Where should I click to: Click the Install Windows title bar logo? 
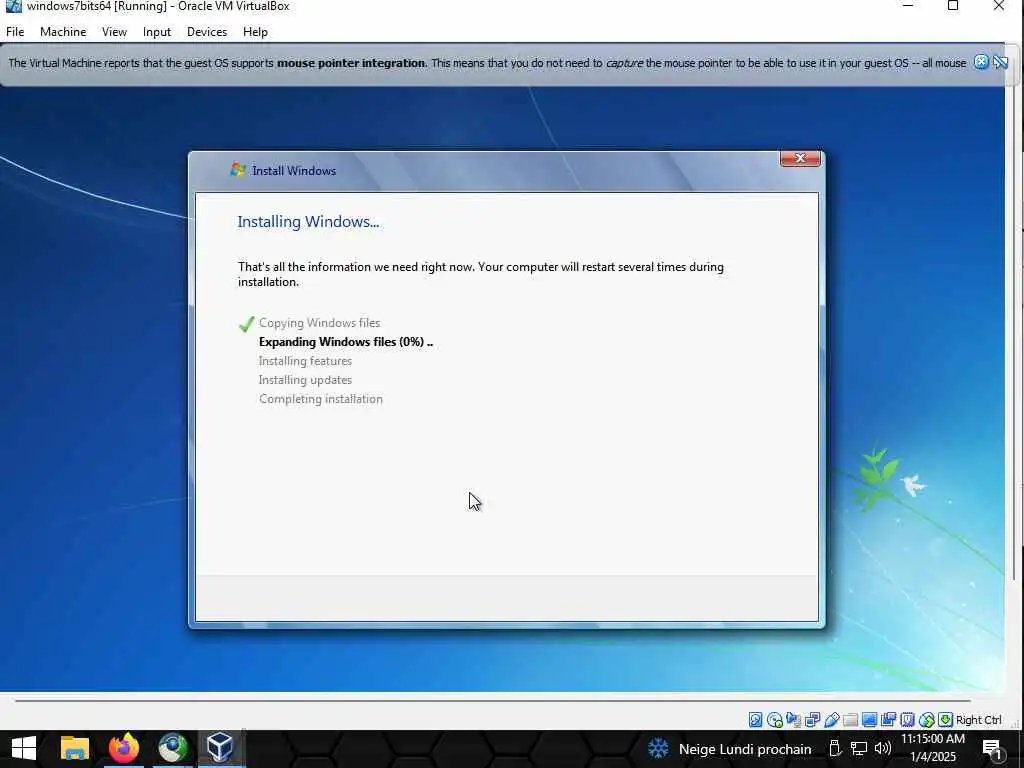point(238,170)
